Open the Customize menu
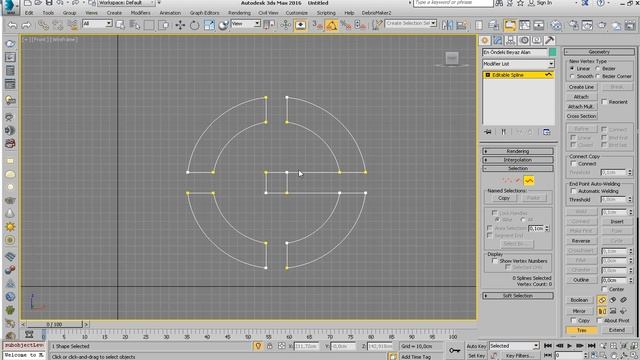The height and width of the screenshot is (360, 640). 297,13
